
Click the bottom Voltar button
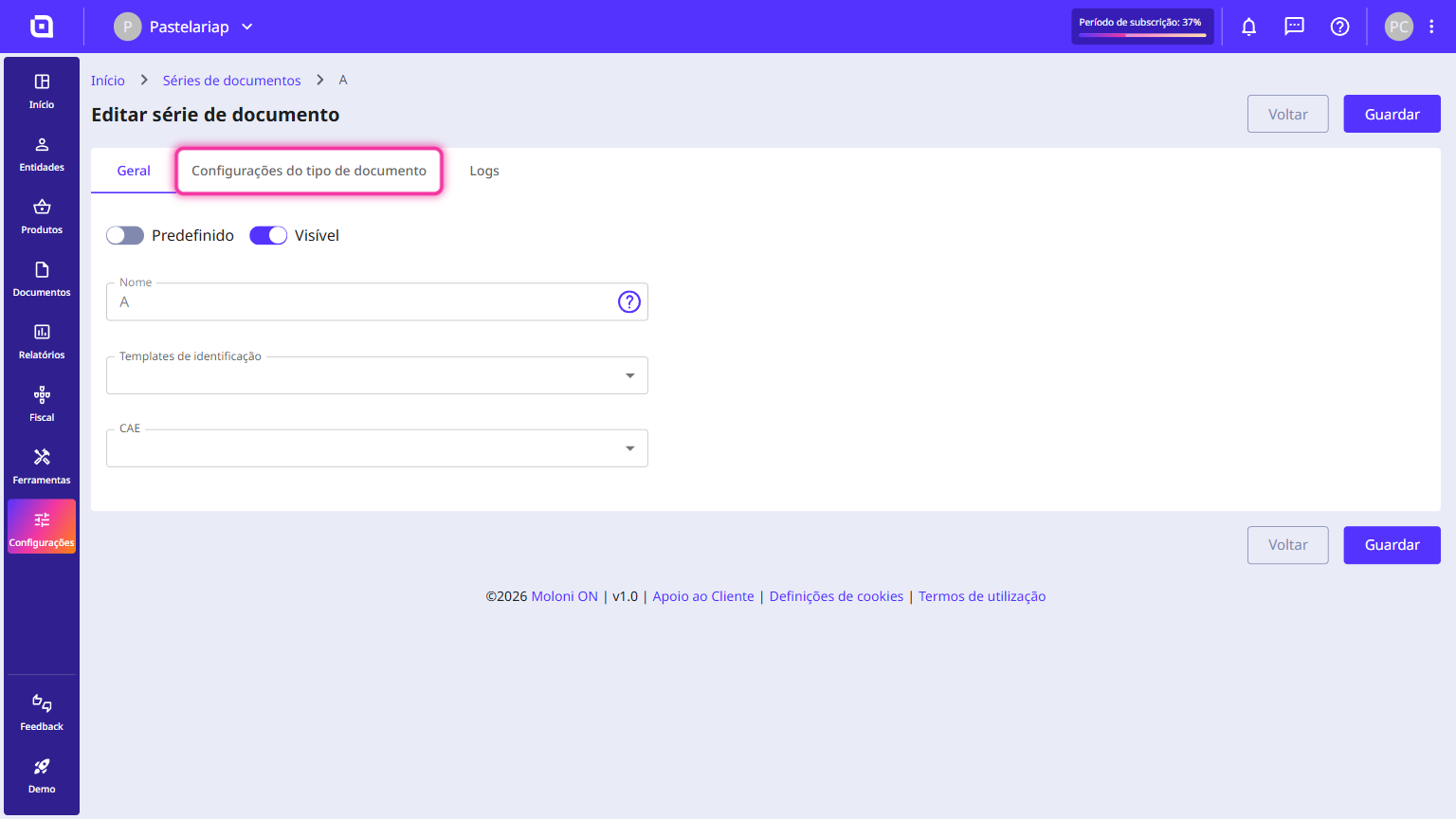(x=1288, y=545)
